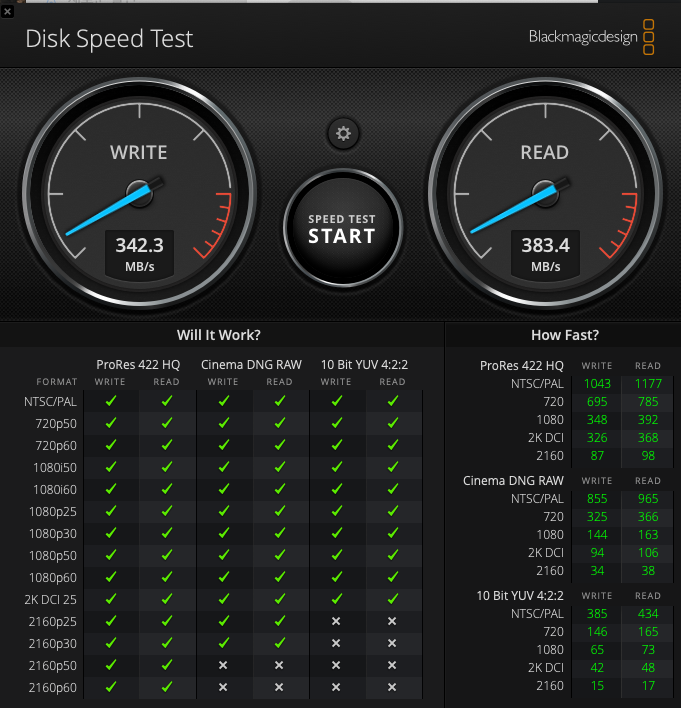Click Cinema DNG RAW write checkmark for 720p60
The image size is (681, 708).
(x=224, y=445)
